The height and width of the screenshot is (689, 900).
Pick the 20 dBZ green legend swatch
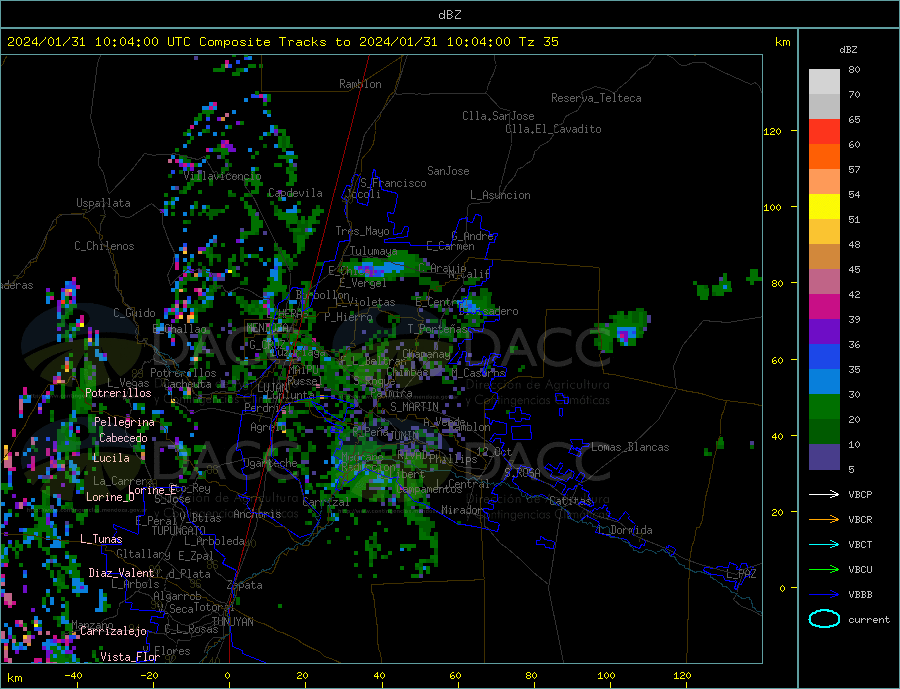(824, 407)
